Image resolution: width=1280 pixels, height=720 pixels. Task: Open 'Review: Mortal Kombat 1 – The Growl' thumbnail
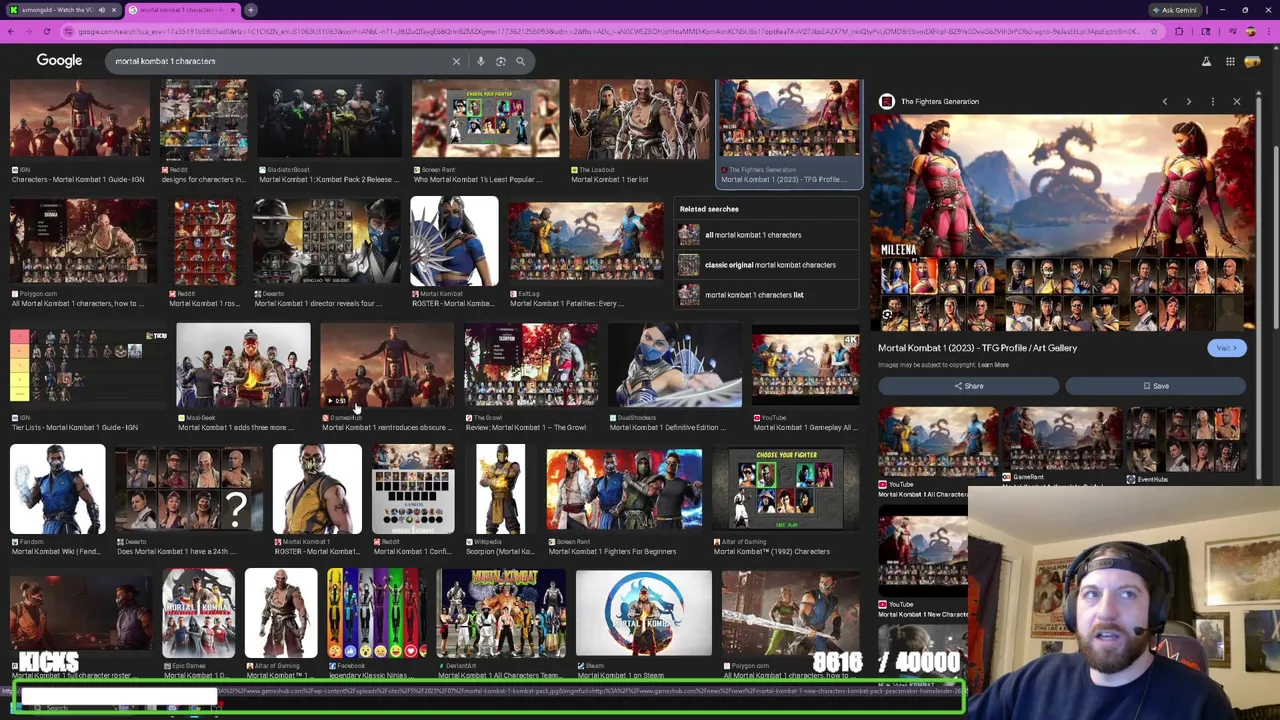531,365
